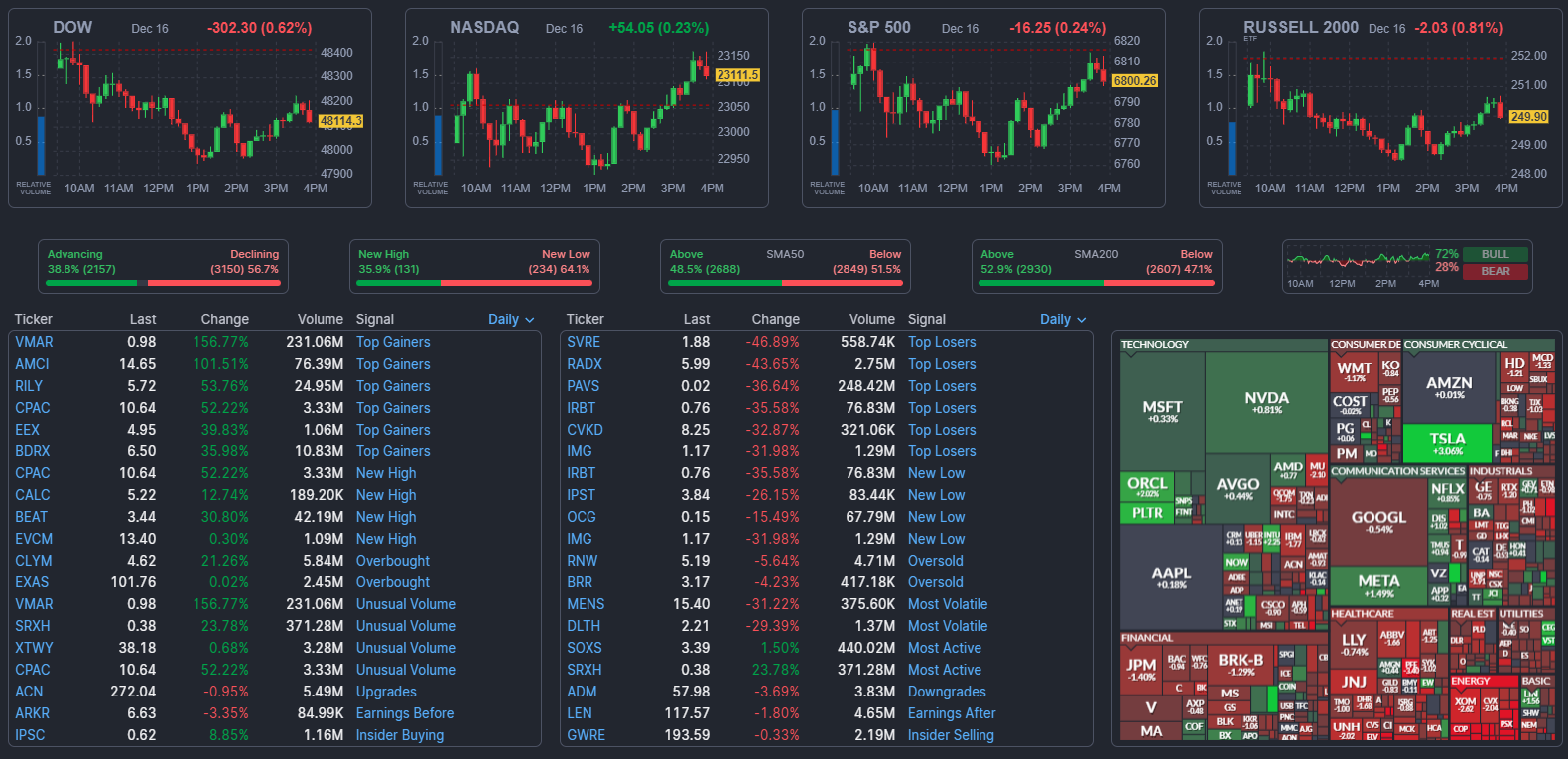Open the ACN ticker link
The width and height of the screenshot is (1568, 759).
pyautogui.click(x=29, y=692)
